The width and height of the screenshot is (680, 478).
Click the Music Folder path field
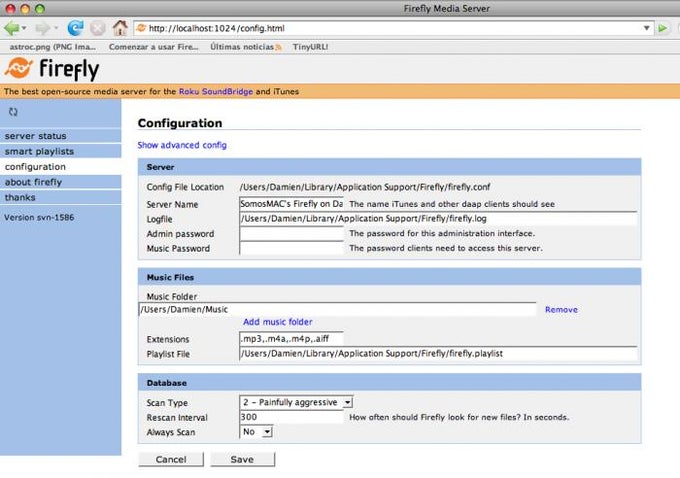point(337,309)
